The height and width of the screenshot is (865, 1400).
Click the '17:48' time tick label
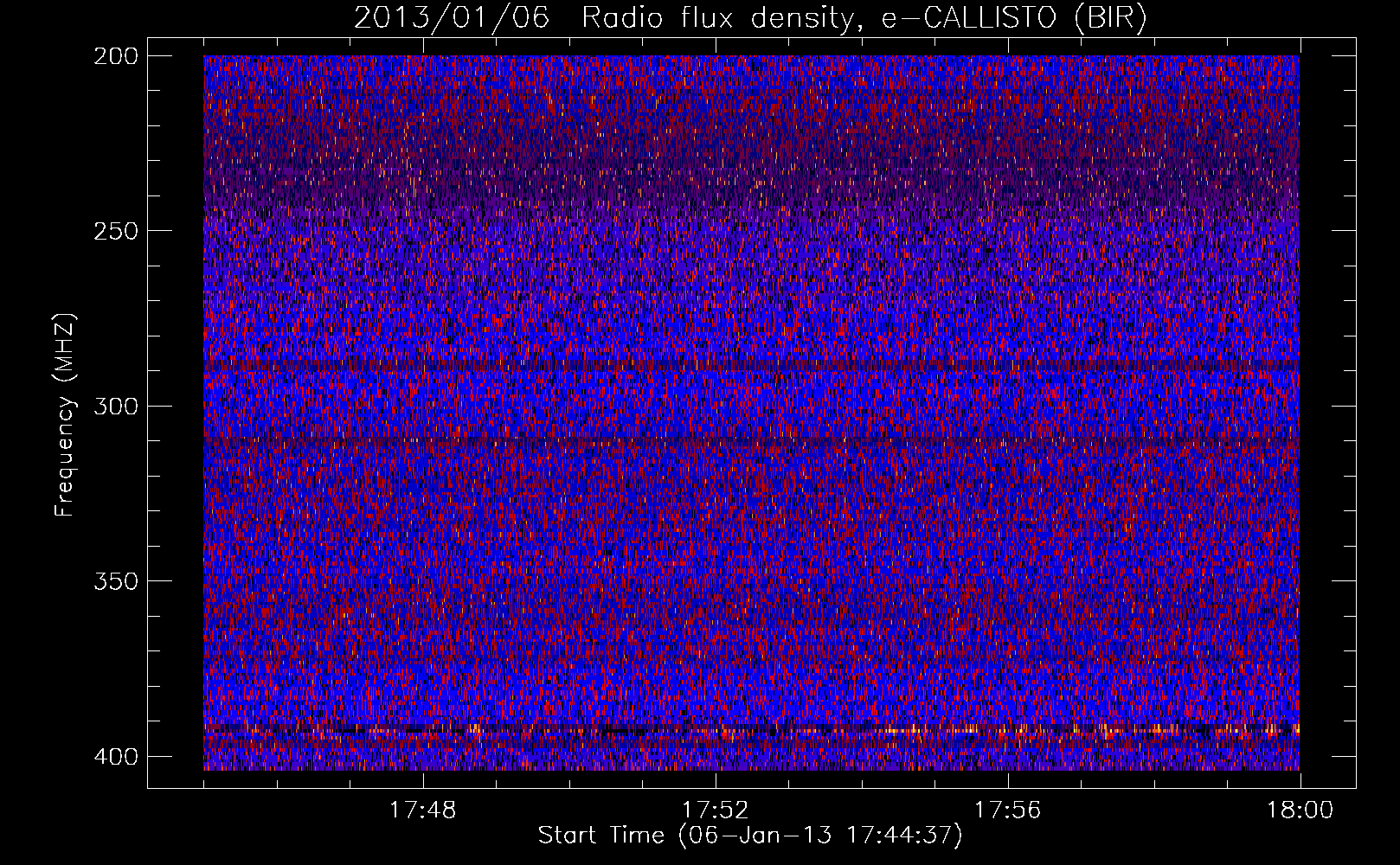(x=422, y=811)
